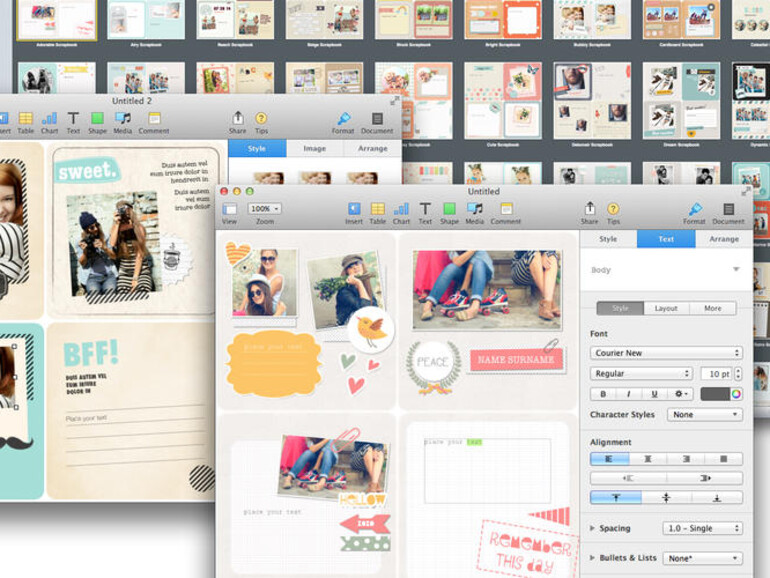Select the Adorable Scrapbook template thumbnail

coord(57,22)
